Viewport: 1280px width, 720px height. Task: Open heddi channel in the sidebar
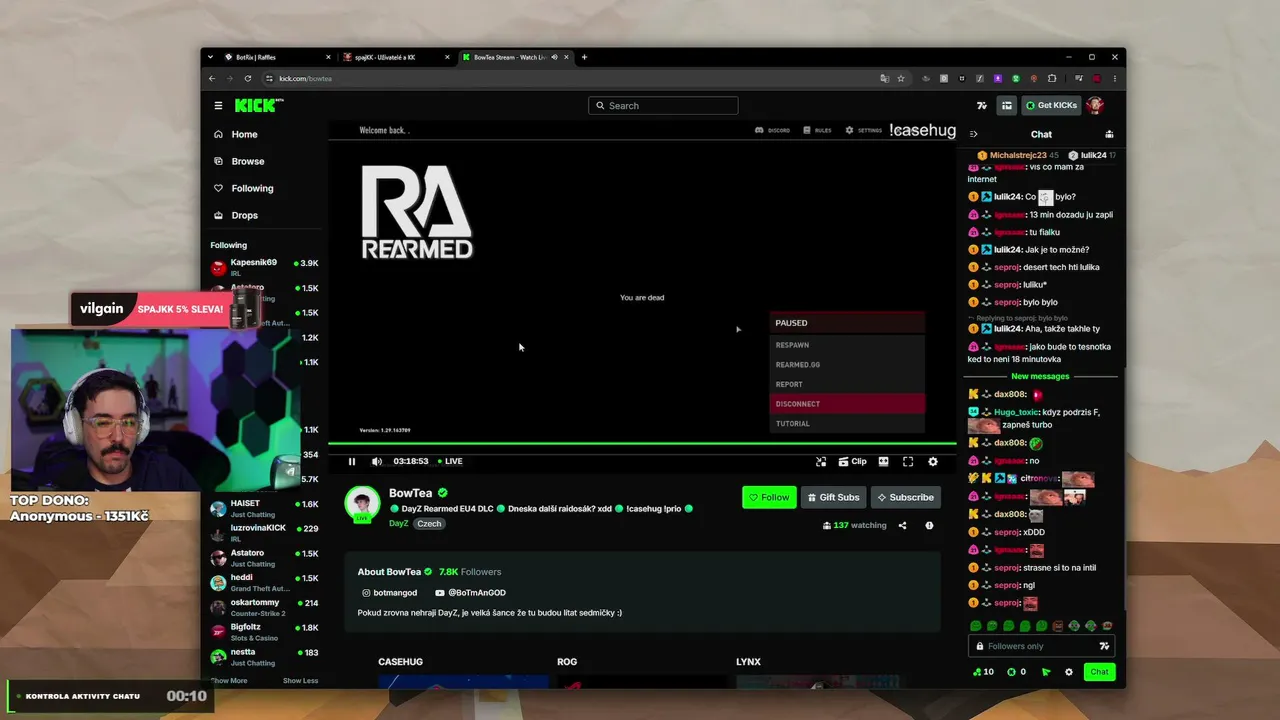[x=264, y=582]
